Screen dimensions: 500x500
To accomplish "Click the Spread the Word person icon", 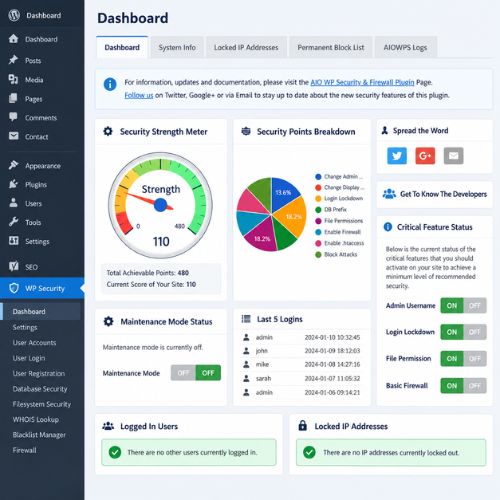I will 385,130.
